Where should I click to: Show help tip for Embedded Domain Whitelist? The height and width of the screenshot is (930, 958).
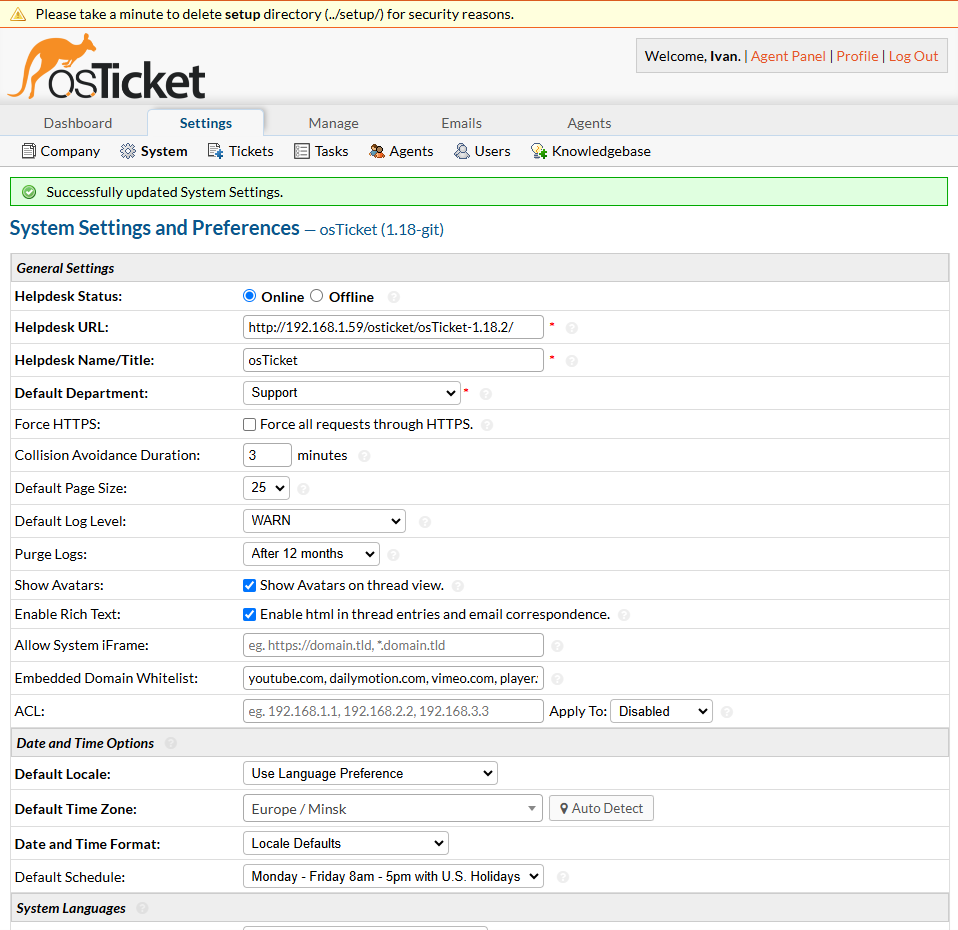557,679
